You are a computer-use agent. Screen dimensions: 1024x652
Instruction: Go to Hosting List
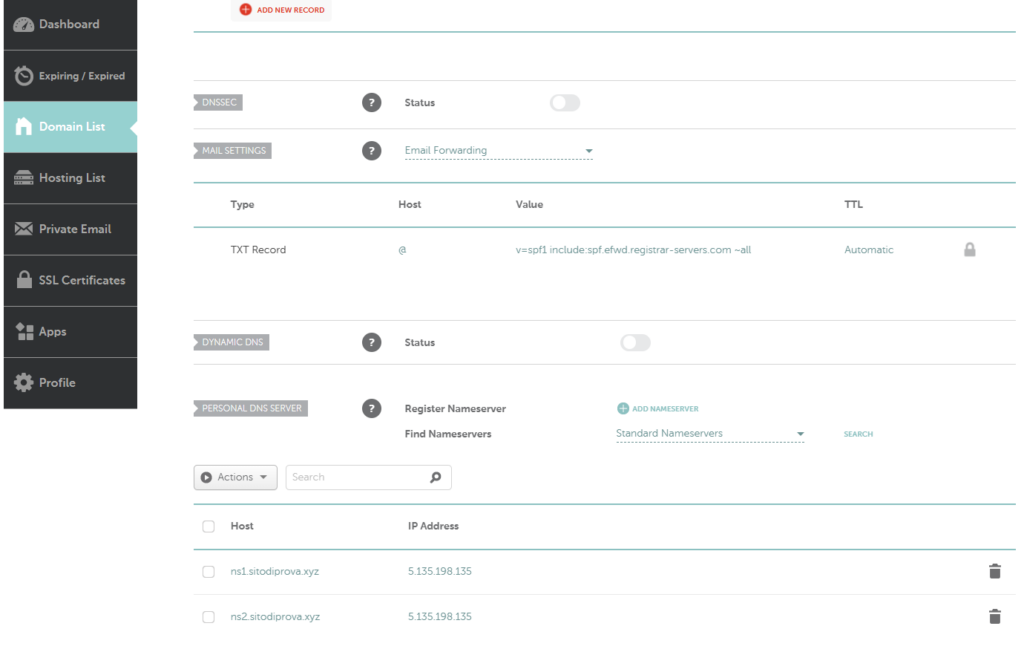70,178
